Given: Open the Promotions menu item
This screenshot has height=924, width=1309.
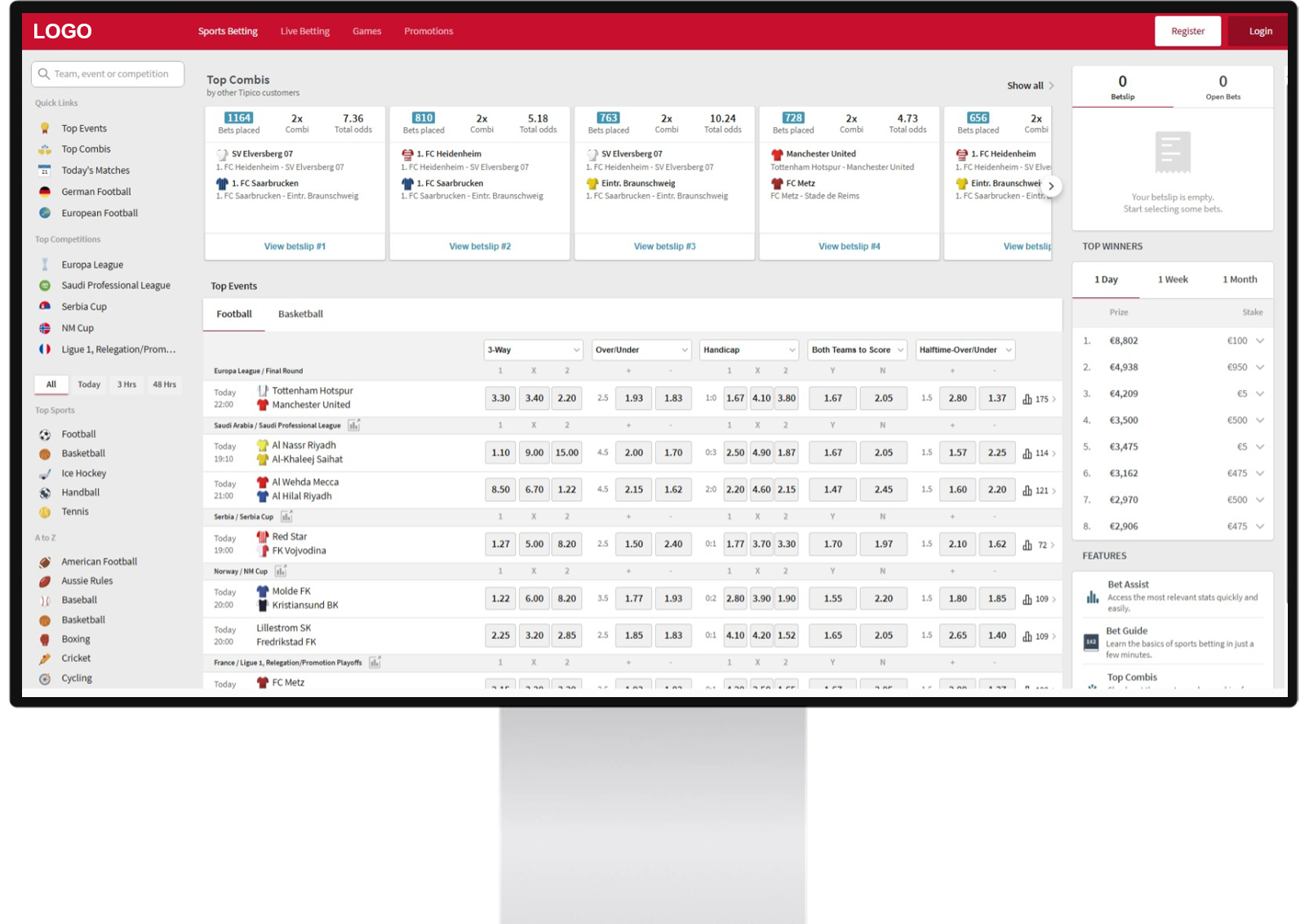Looking at the screenshot, I should point(428,31).
